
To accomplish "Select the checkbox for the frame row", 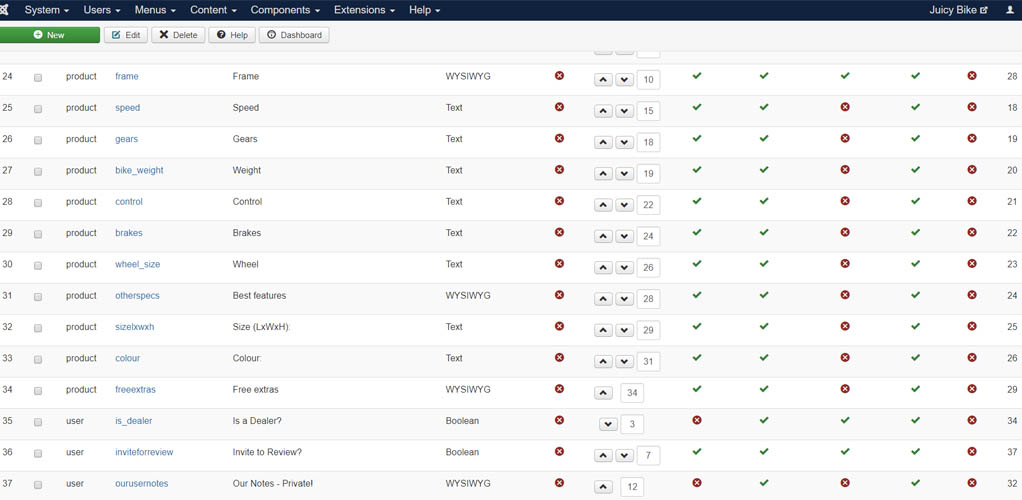I will click(38, 78).
